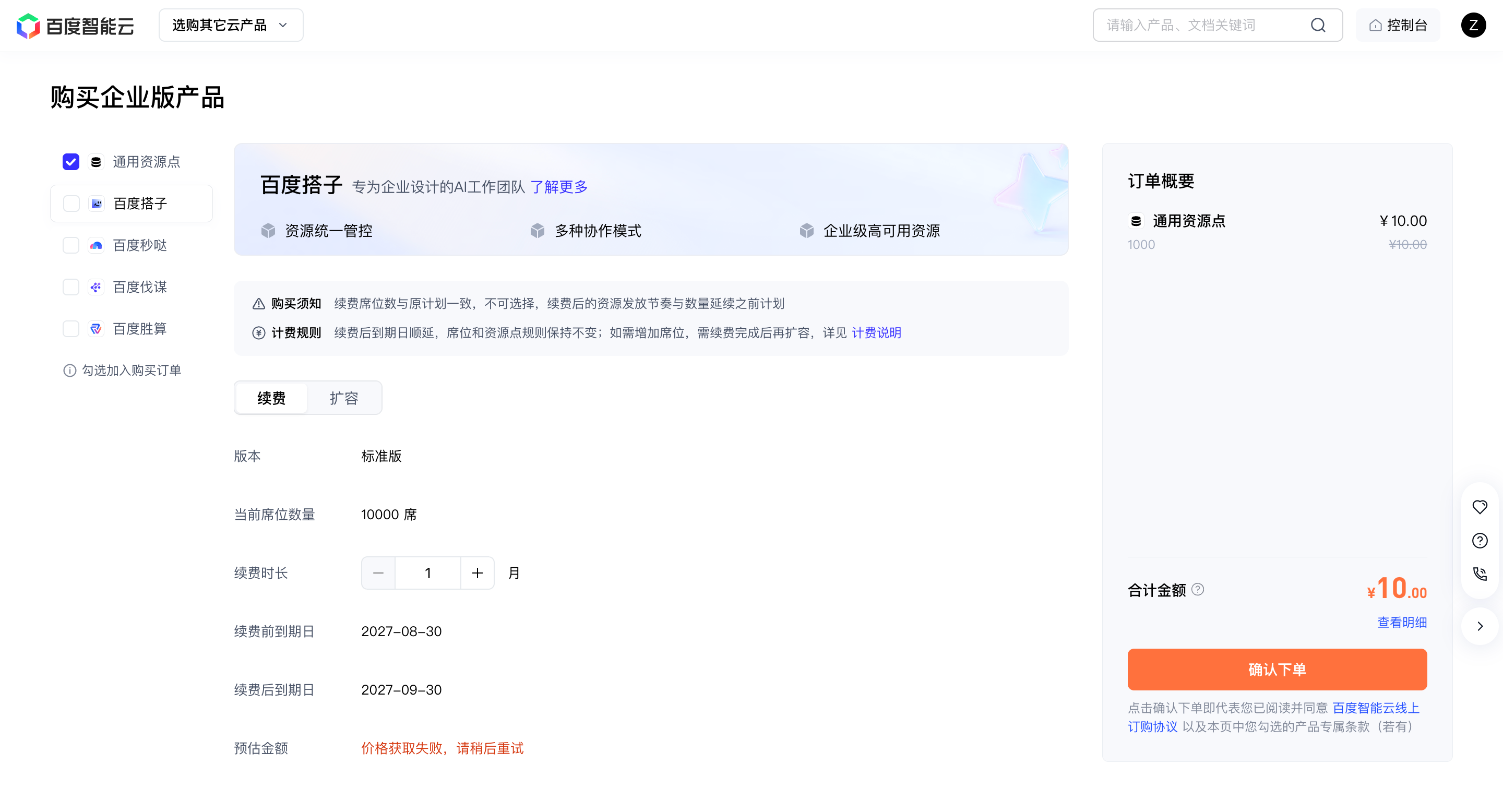Click the home icon in 控制台 button

point(1376,25)
